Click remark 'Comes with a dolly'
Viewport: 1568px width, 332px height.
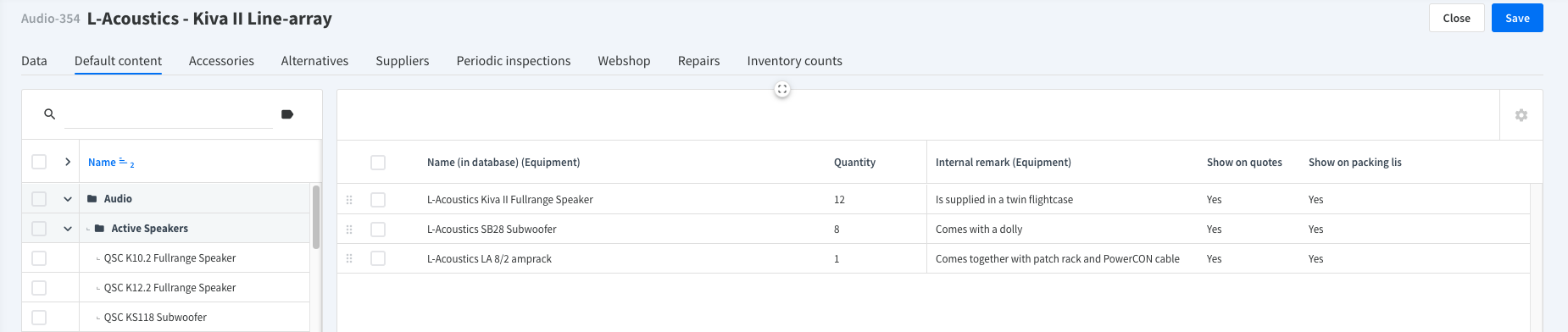point(979,230)
